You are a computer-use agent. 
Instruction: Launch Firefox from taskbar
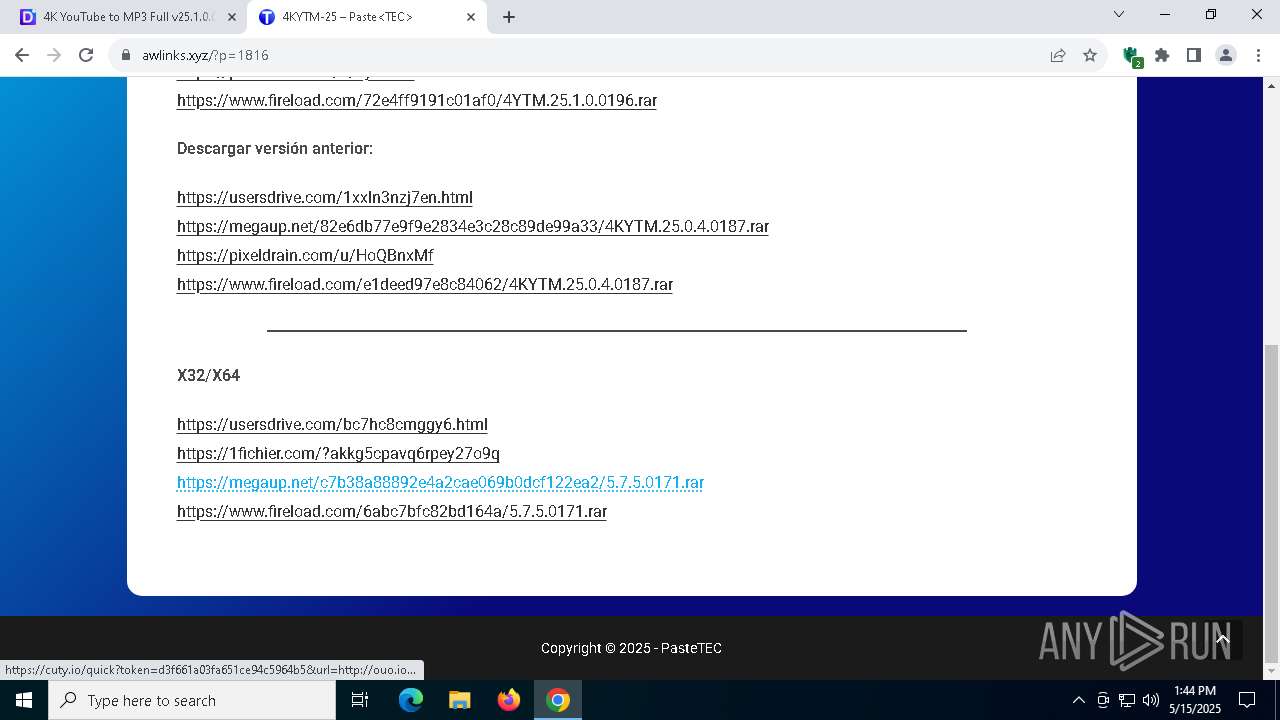click(x=509, y=700)
